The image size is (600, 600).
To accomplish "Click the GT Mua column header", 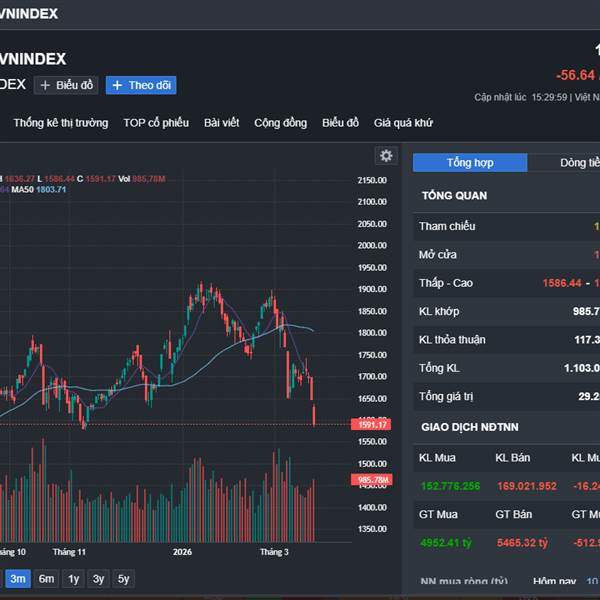I will [x=438, y=514].
